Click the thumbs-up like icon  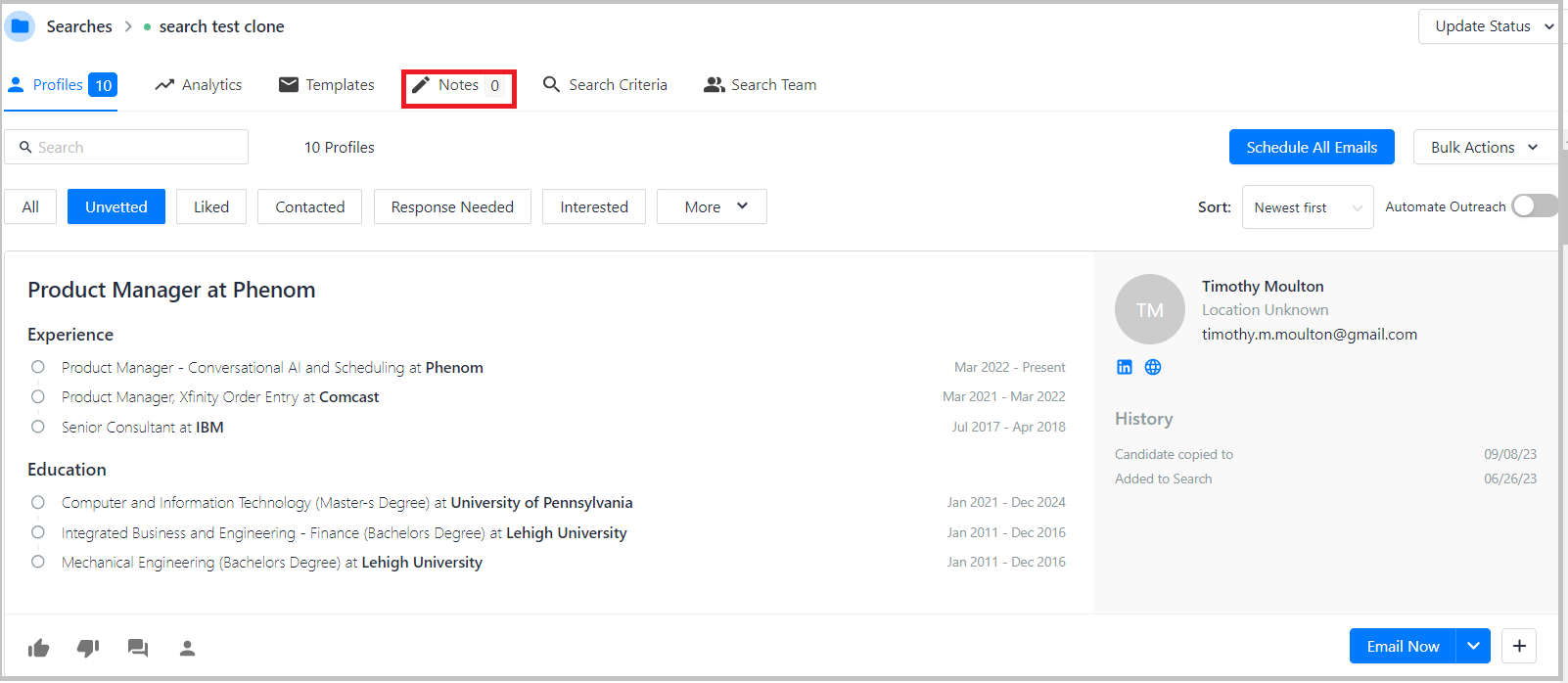[39, 648]
